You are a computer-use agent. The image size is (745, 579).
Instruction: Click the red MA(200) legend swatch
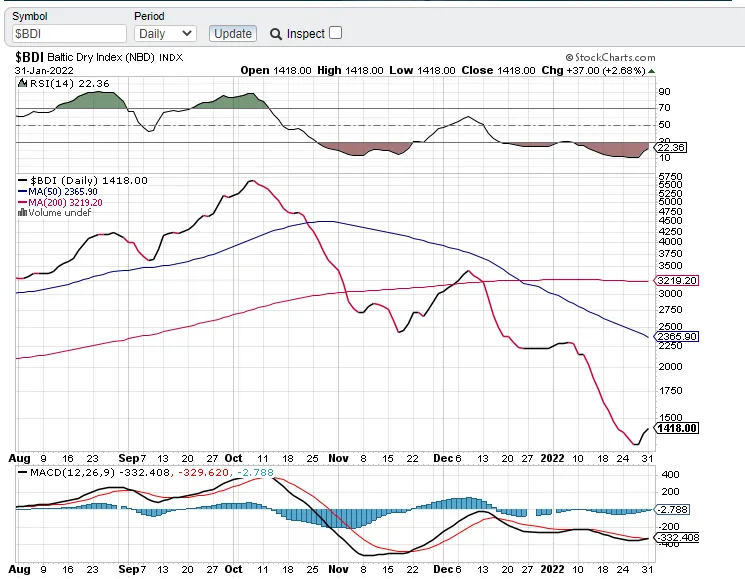[x=22, y=202]
